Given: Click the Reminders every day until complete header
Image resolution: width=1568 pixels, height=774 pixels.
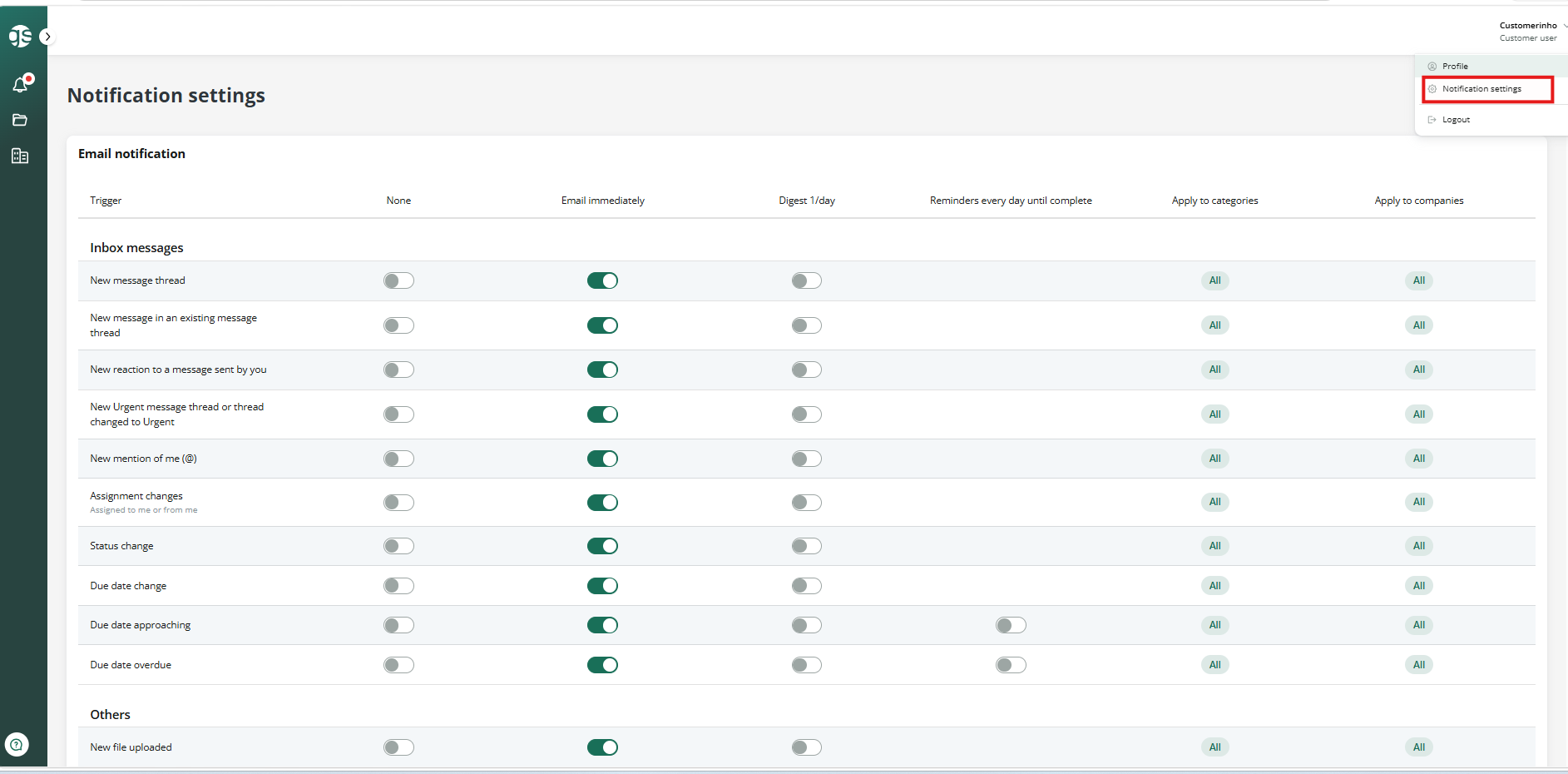Looking at the screenshot, I should 1011,201.
